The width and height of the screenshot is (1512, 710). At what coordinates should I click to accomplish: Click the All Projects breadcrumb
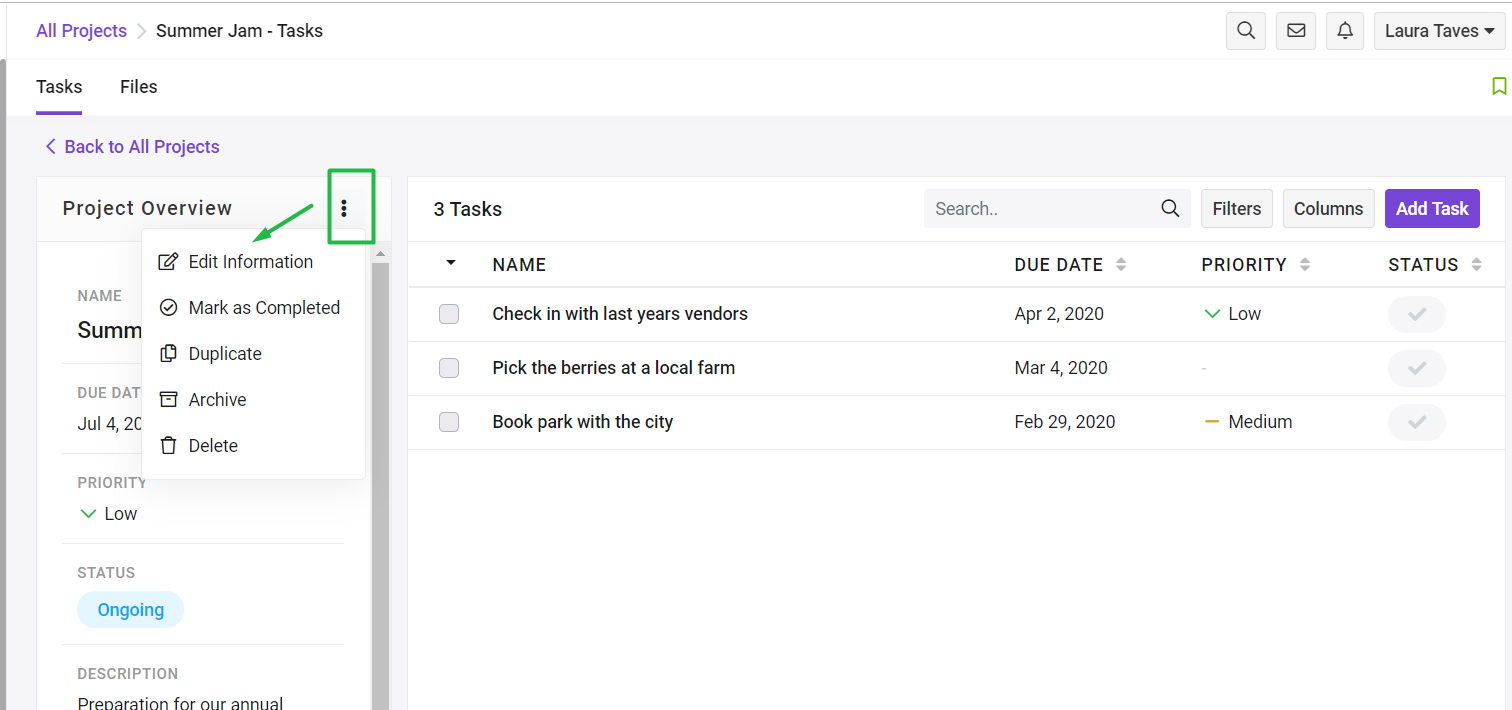(81, 31)
